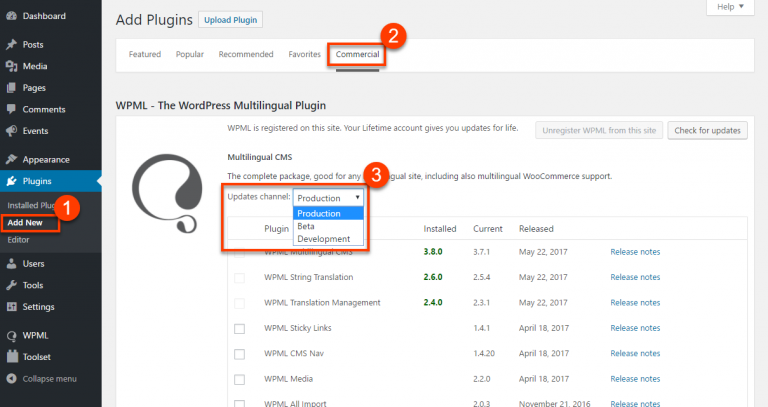This screenshot has width=768, height=407.
Task: Expand the Help dropdown
Action: coord(730,7)
